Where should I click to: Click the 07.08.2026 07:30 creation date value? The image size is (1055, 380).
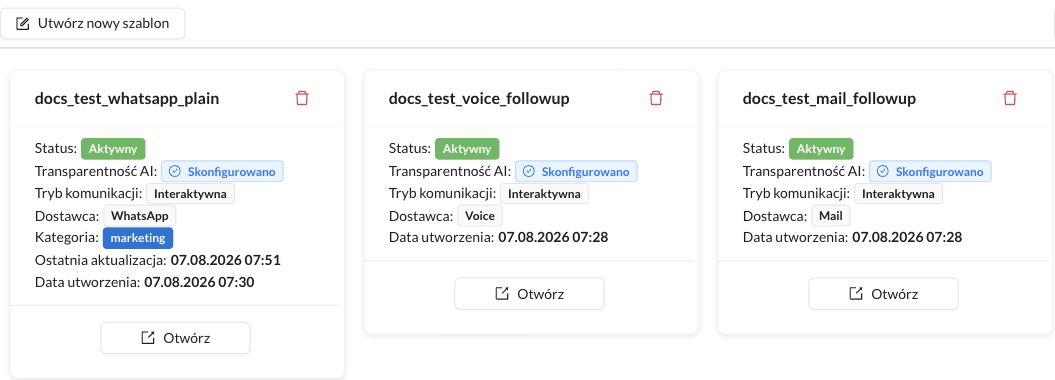click(x=199, y=282)
